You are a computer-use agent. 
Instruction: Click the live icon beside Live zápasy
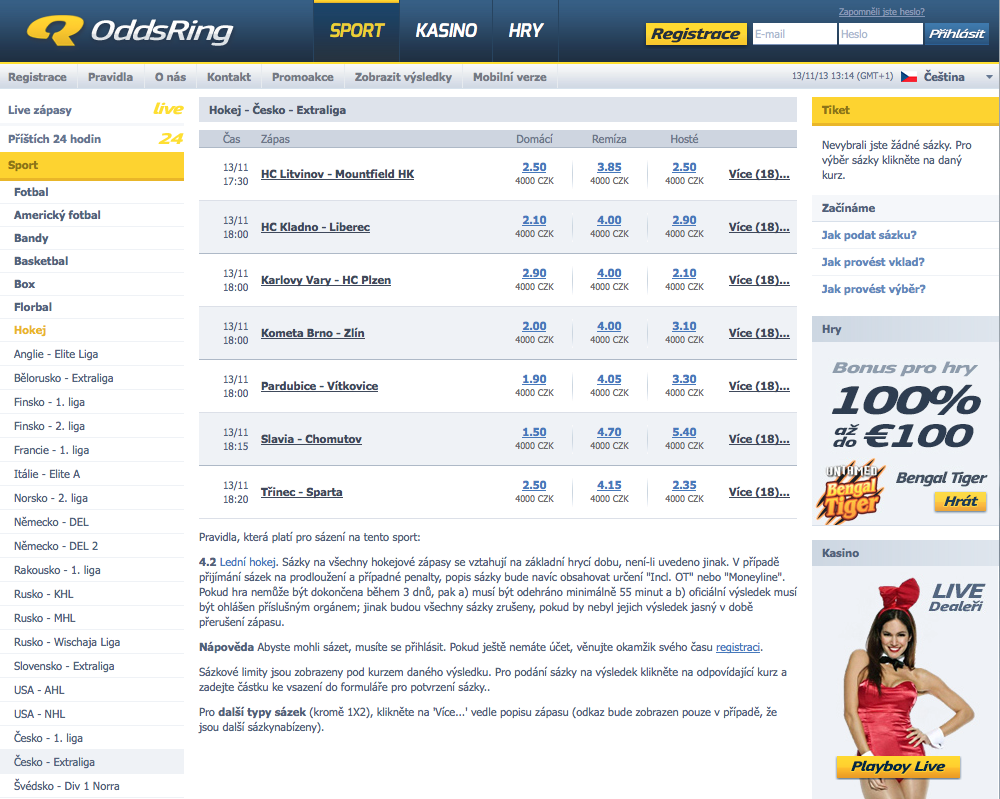click(x=168, y=109)
